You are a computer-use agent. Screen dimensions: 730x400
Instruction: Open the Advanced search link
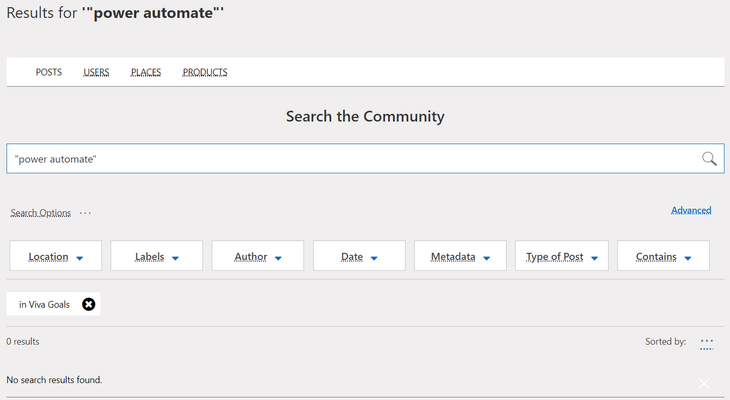[x=691, y=210]
